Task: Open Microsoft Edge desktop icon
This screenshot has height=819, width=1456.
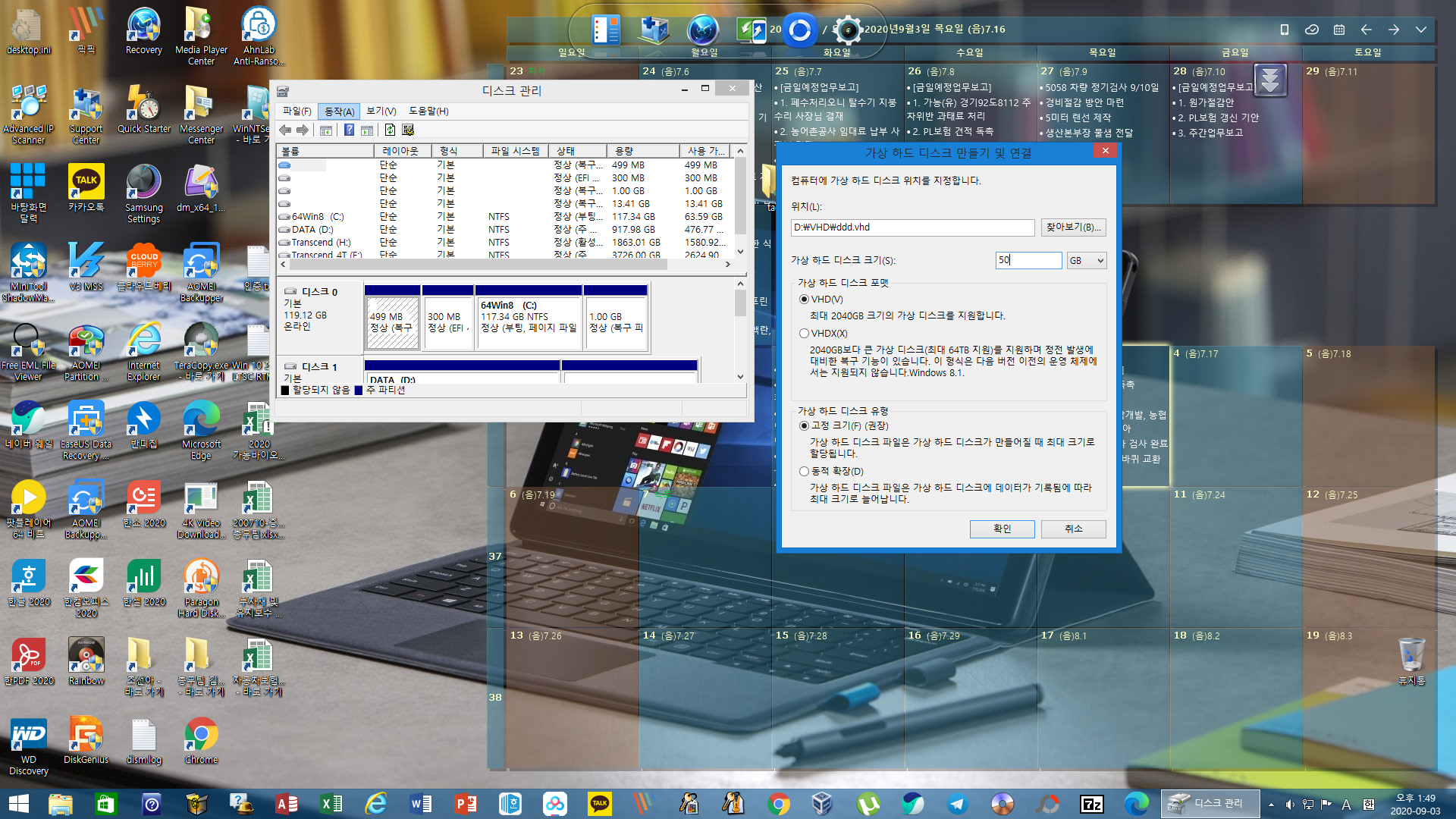Action: click(x=201, y=430)
